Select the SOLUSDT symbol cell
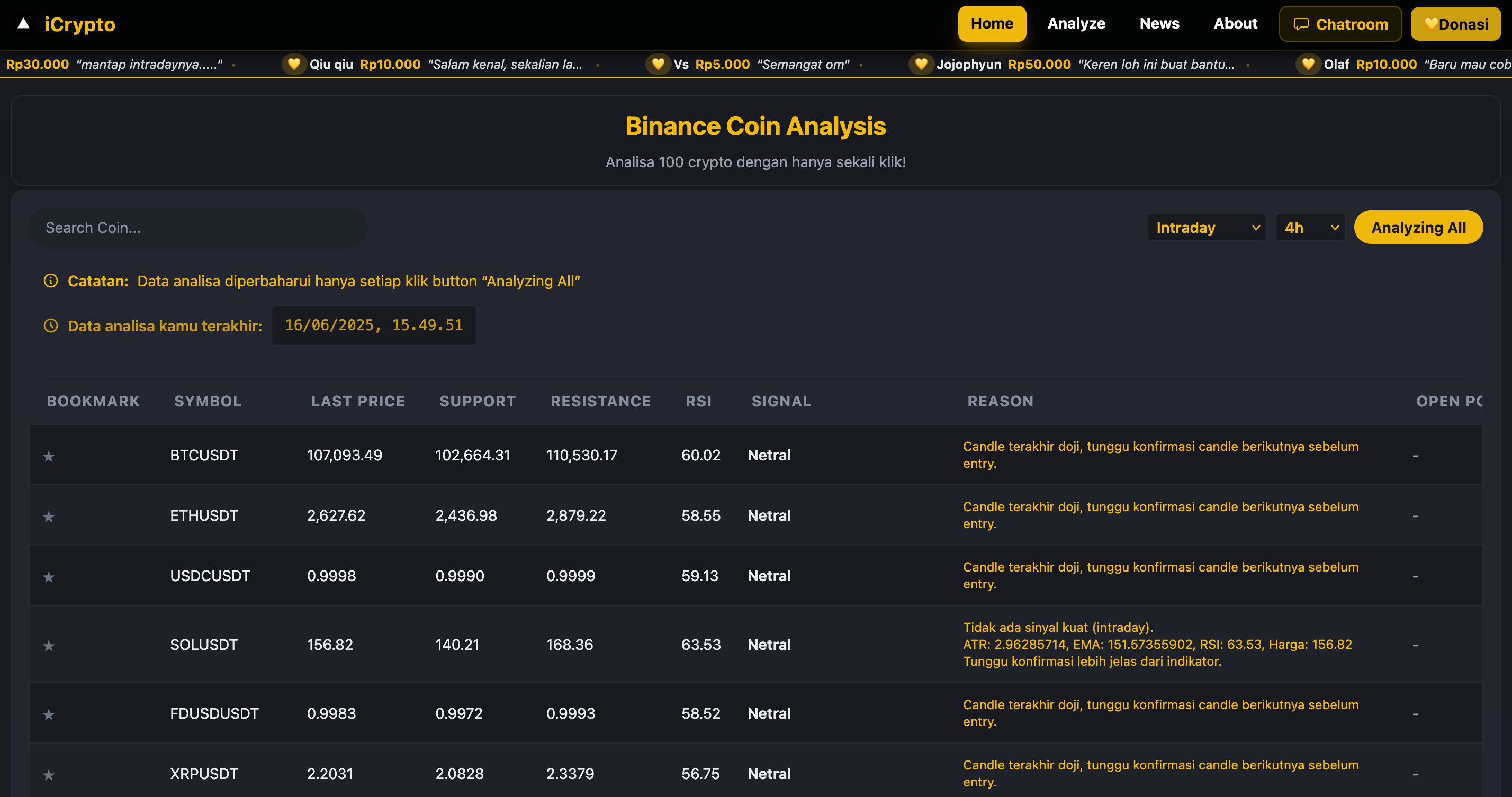Screen dimensions: 1512x797 click(204, 645)
